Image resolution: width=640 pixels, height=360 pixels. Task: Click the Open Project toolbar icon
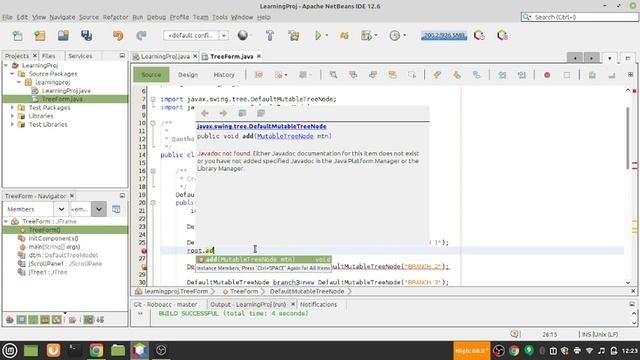pos(63,36)
